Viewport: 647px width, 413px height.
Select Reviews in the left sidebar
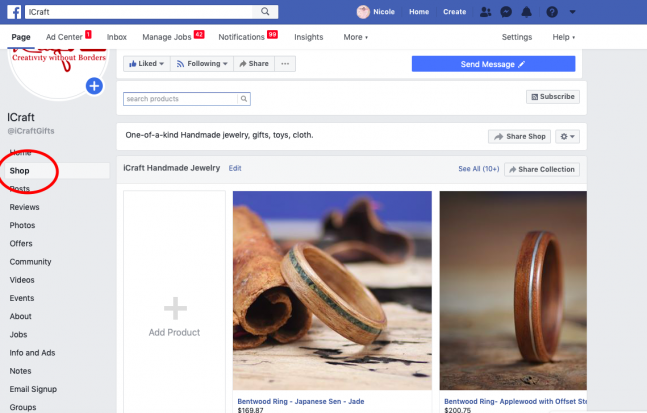24,207
